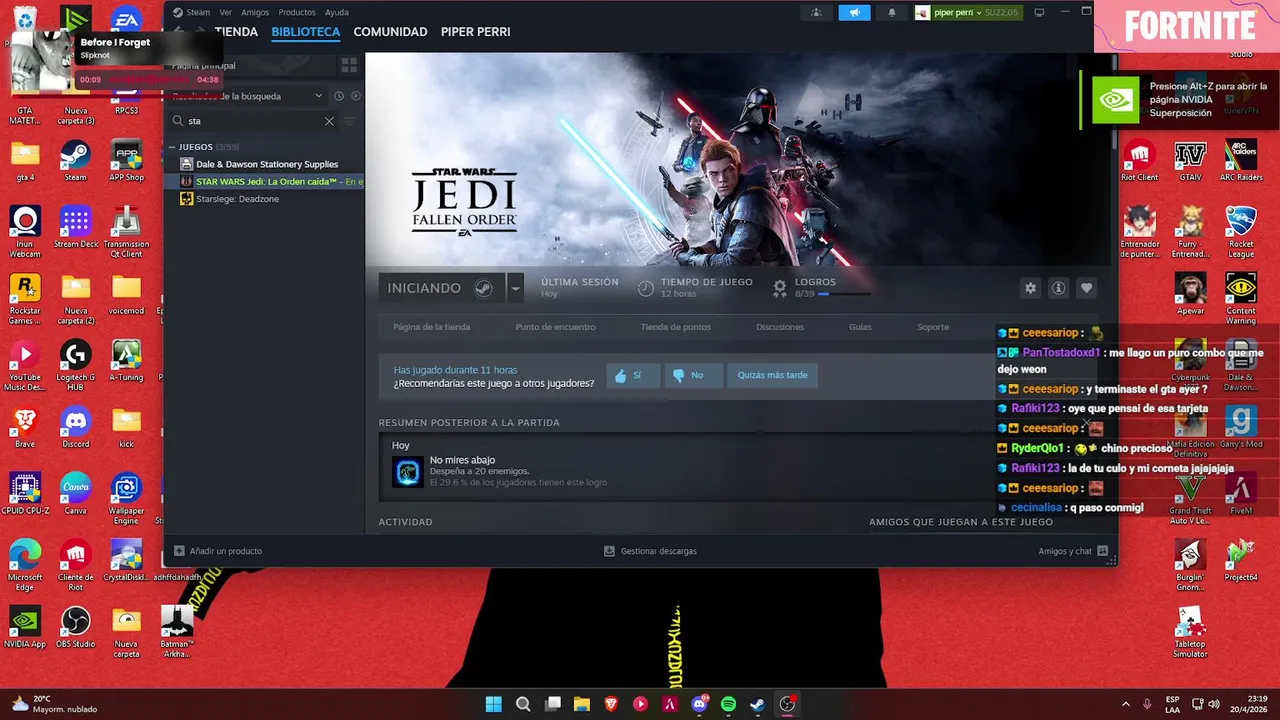Open piper perri account dropdown

click(966, 13)
